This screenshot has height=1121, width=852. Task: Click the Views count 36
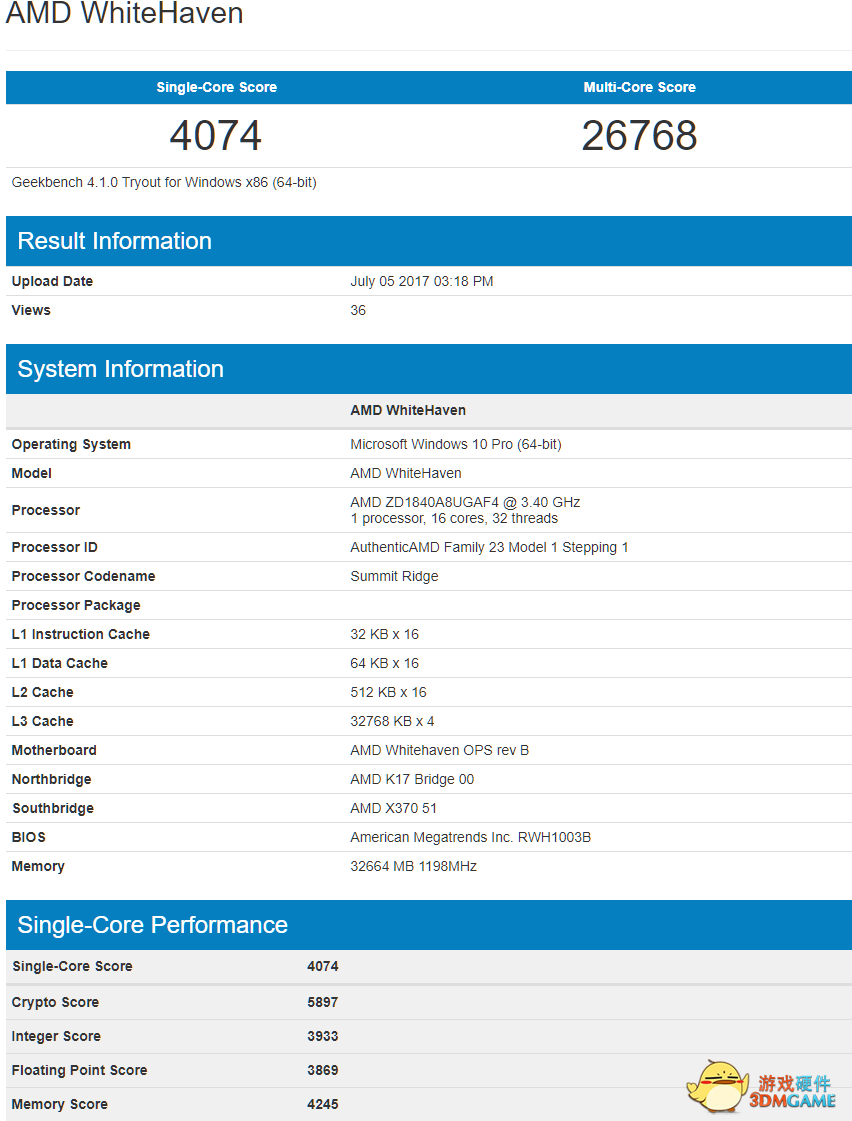click(x=358, y=310)
